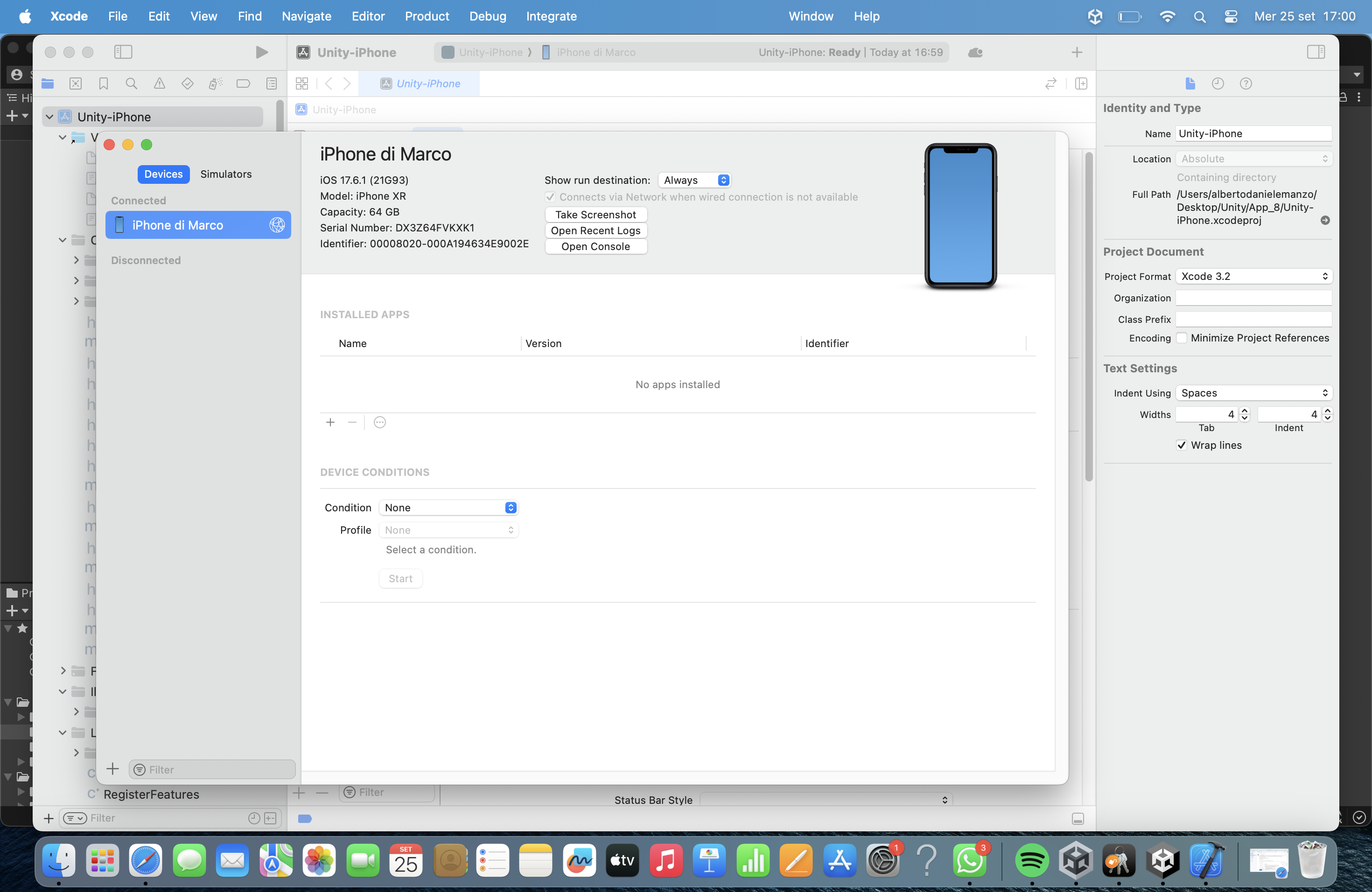Click the Organization input field
The width and height of the screenshot is (1372, 892).
(x=1254, y=298)
